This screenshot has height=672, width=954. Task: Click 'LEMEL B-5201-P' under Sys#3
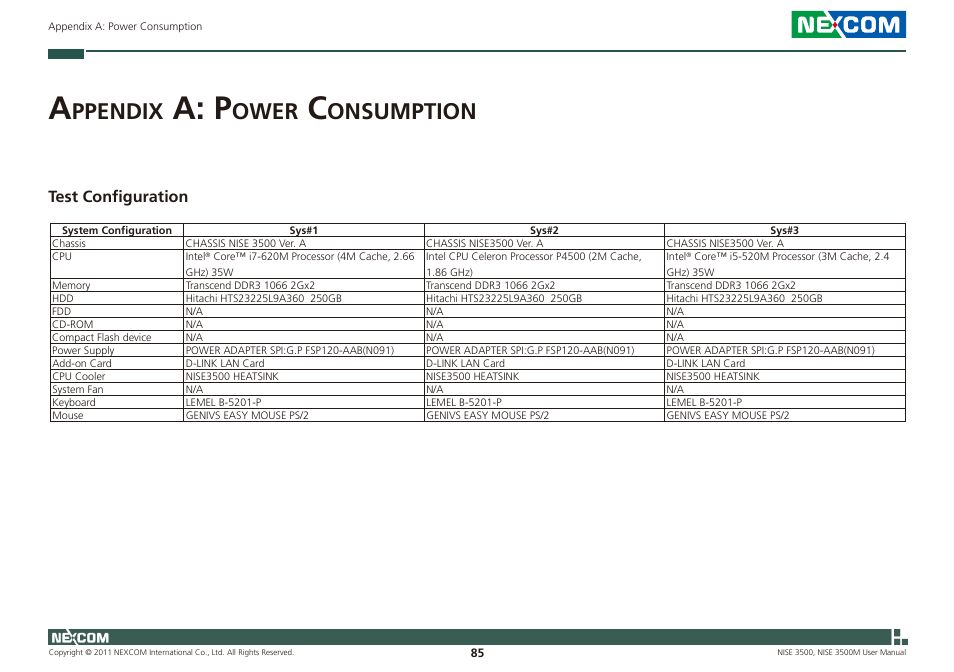point(704,402)
